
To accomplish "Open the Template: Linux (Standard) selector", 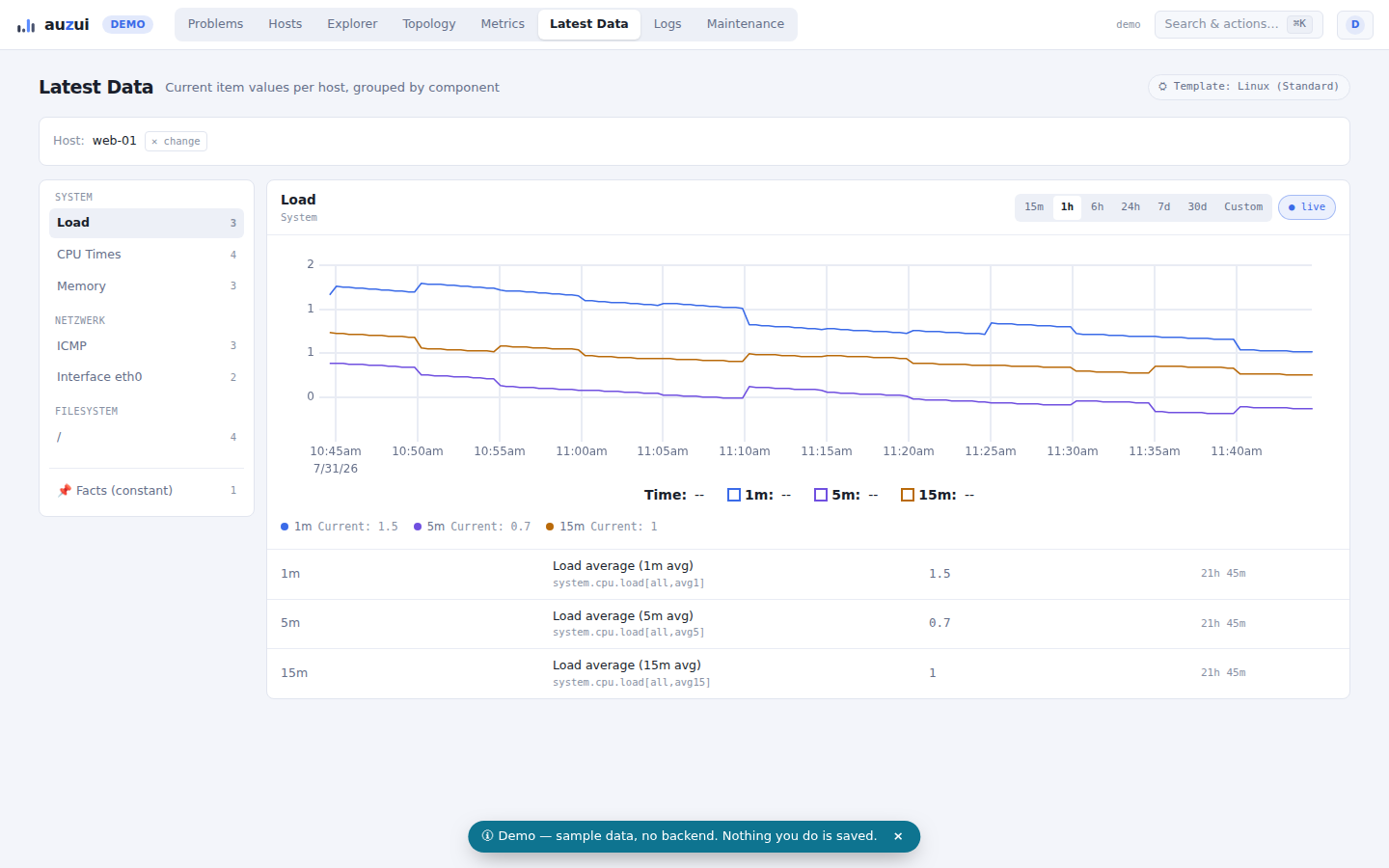I will coord(1249,87).
